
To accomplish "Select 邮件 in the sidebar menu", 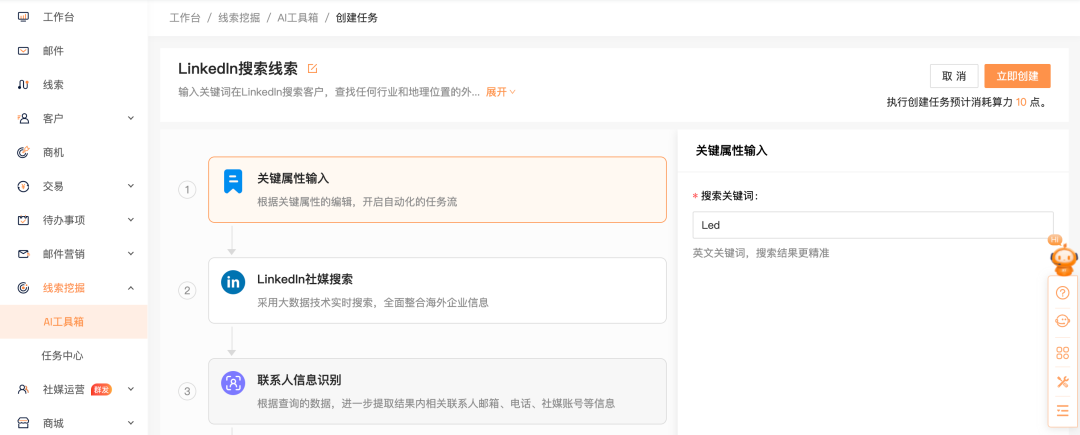I will (x=54, y=51).
